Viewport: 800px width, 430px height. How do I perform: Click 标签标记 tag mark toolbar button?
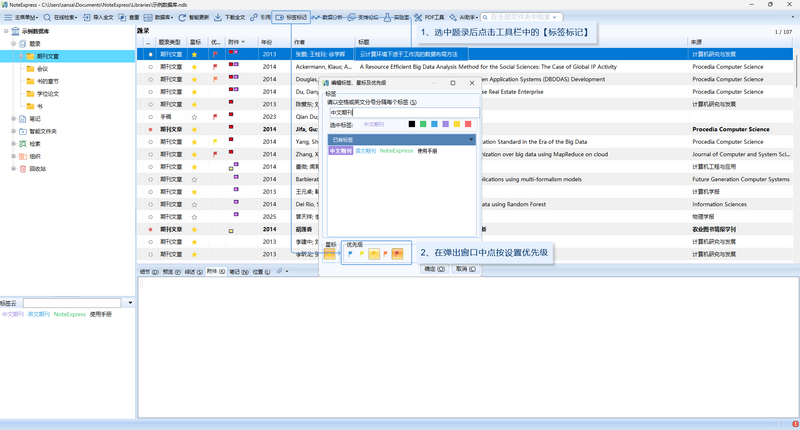coord(291,17)
